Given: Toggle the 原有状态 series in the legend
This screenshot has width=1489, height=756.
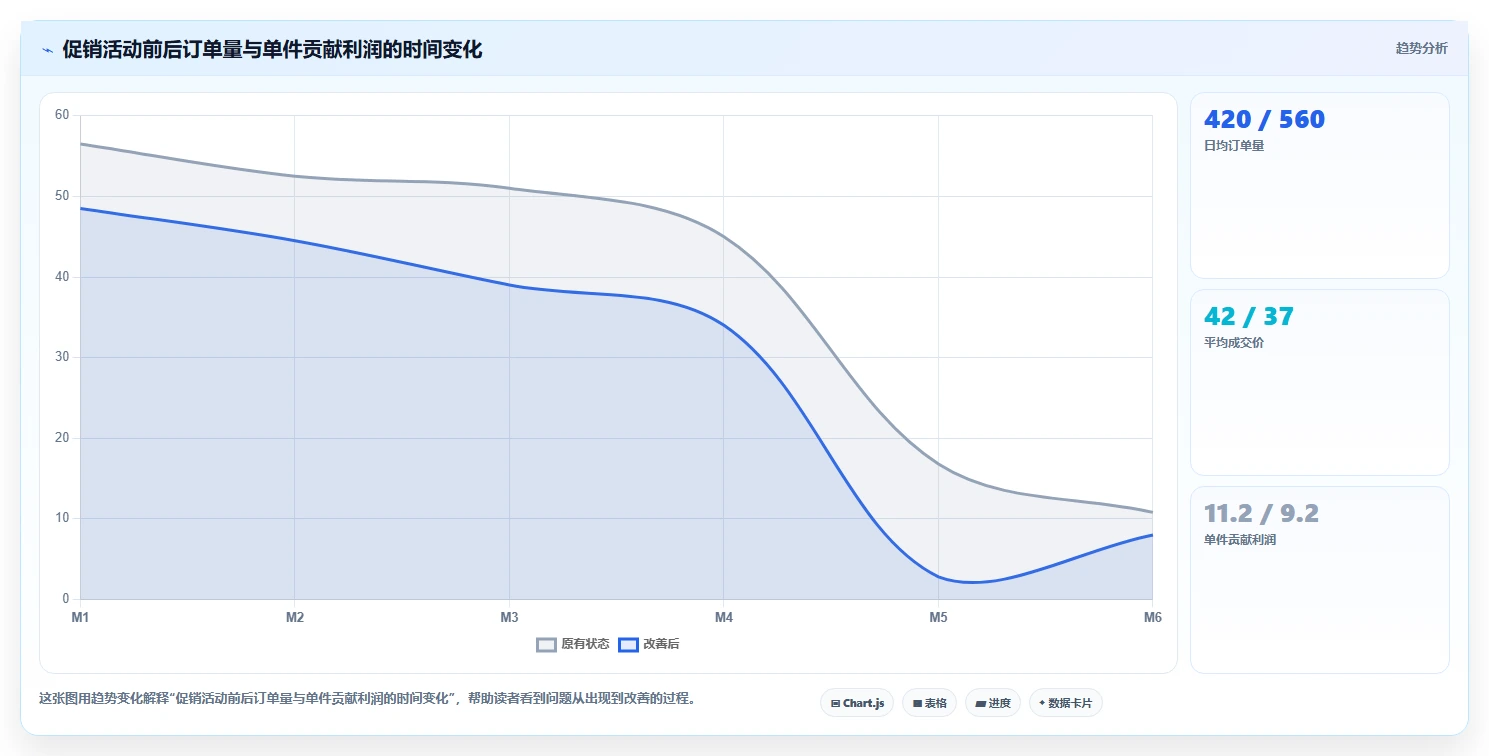Looking at the screenshot, I should (573, 644).
